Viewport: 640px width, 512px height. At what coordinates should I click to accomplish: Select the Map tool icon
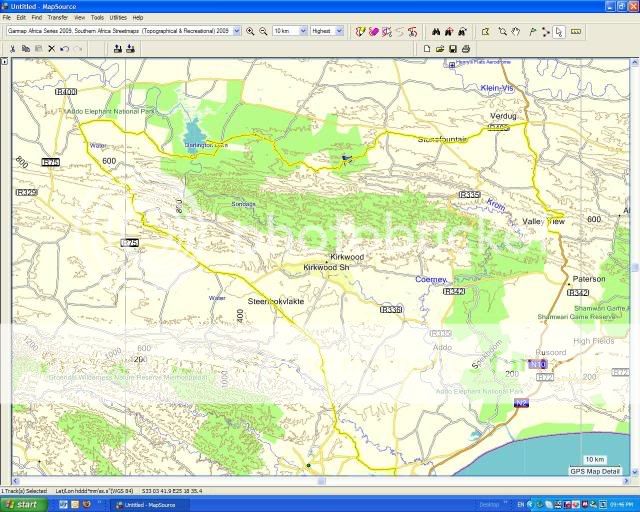(485, 31)
